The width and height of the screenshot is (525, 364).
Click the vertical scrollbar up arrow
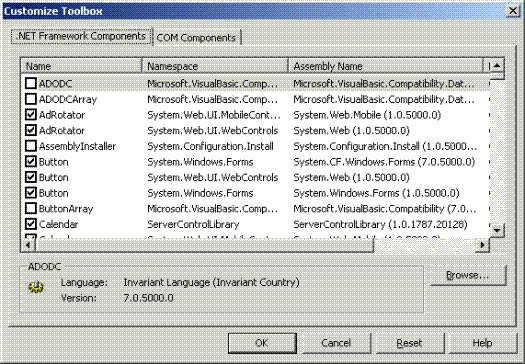point(497,65)
